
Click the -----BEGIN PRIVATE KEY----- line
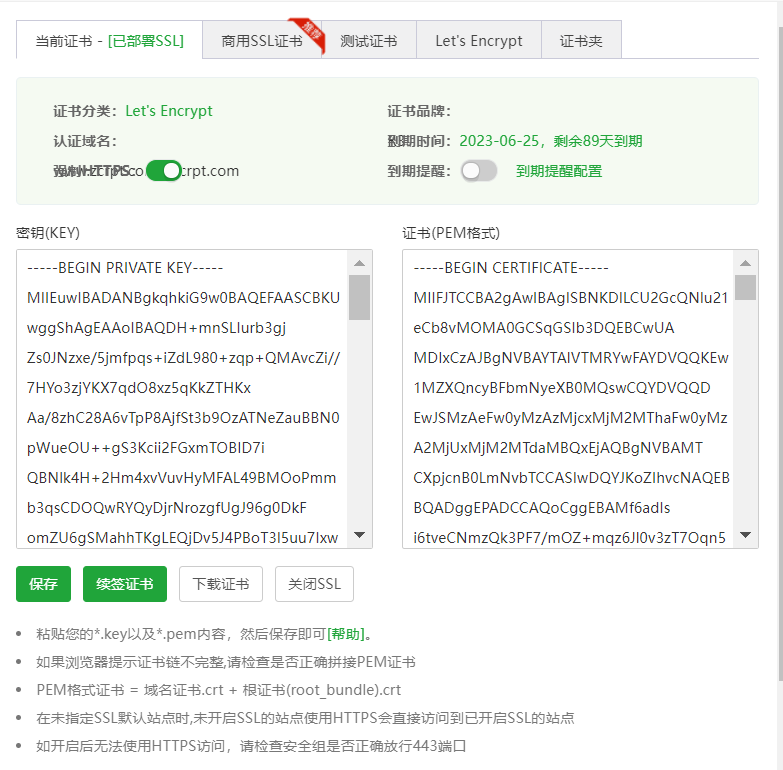[125, 268]
